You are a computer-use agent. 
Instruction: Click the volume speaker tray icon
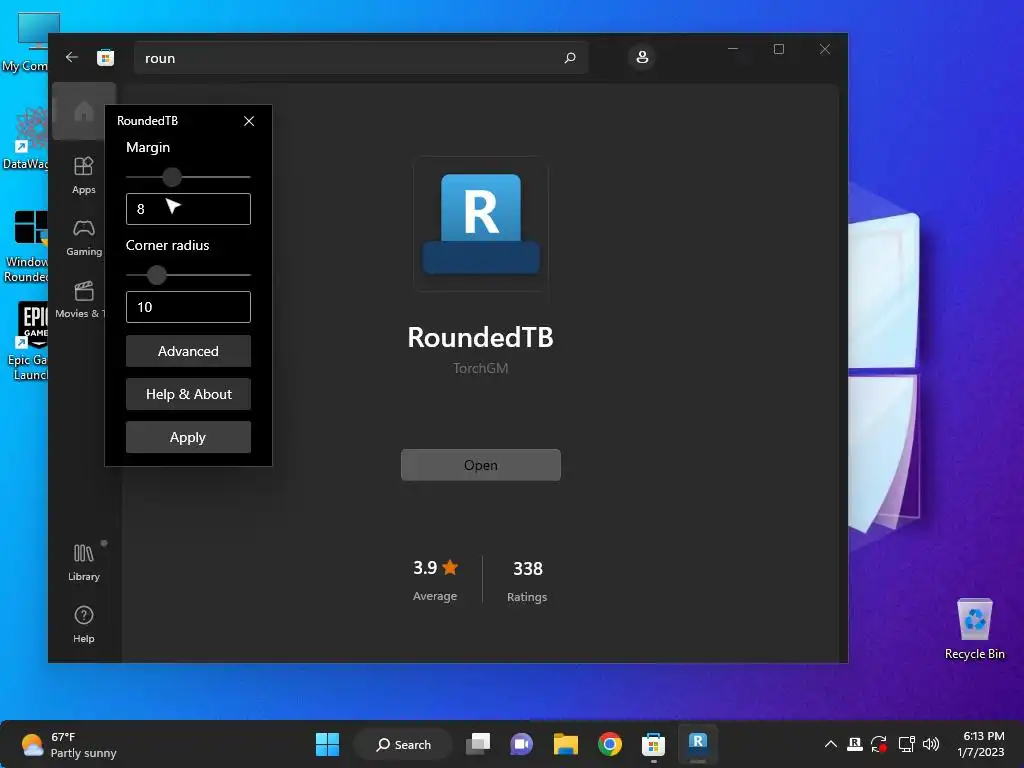931,744
